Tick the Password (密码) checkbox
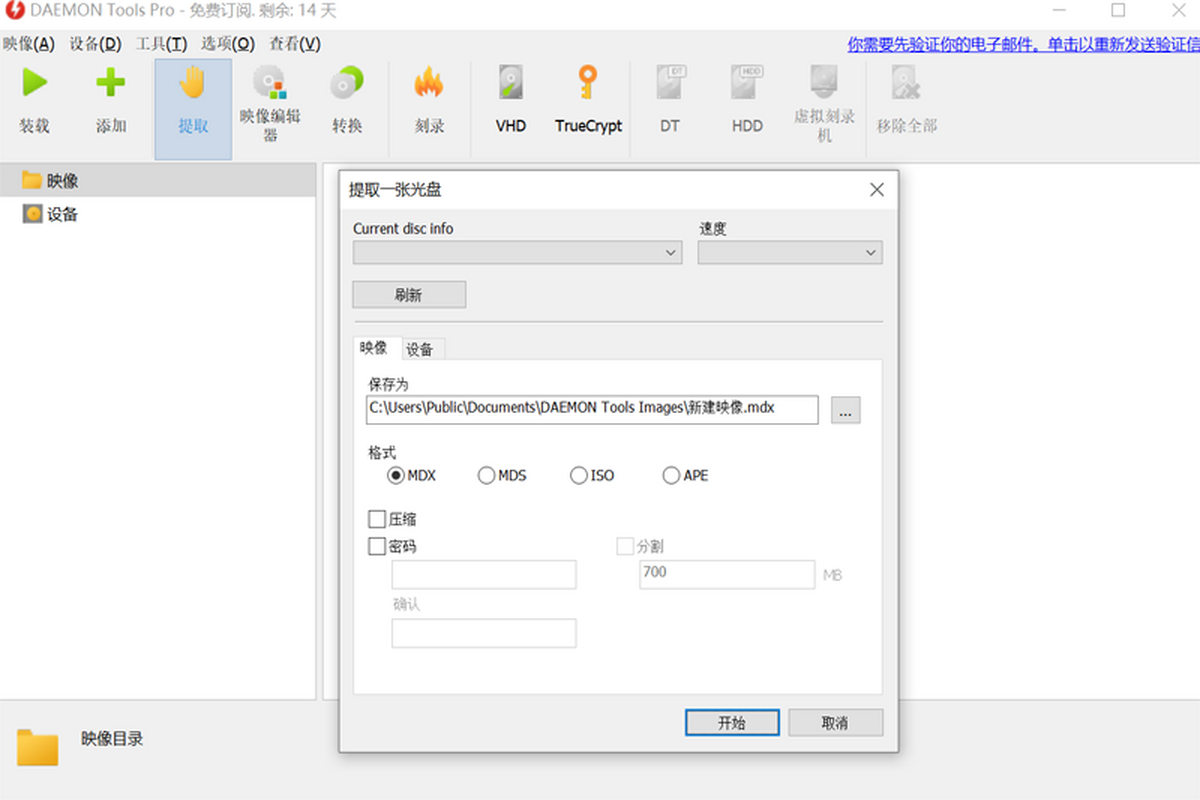Screen dimensions: 1200x800 pyautogui.click(x=377, y=546)
